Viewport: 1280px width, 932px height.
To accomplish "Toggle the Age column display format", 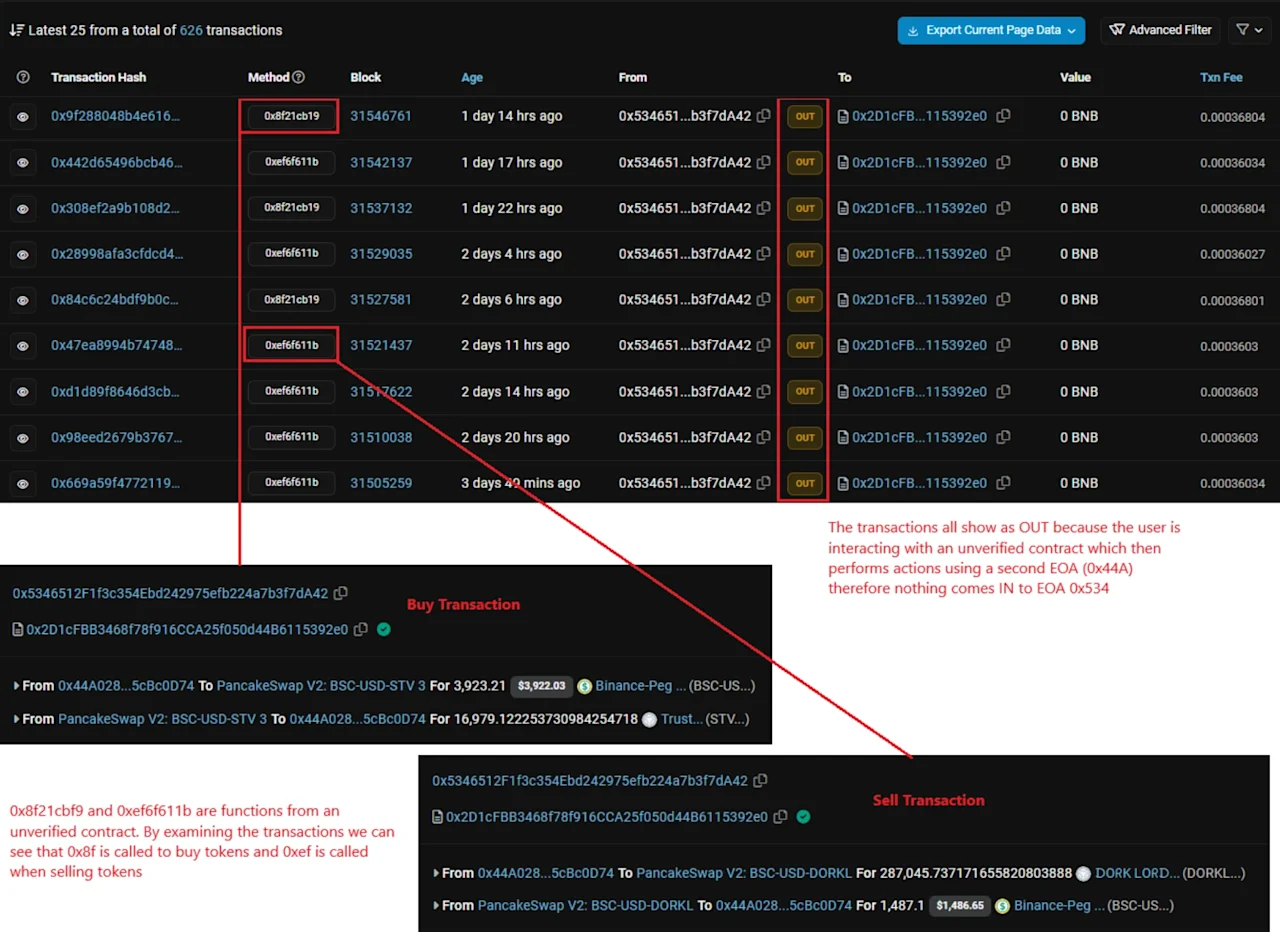I will tap(472, 77).
